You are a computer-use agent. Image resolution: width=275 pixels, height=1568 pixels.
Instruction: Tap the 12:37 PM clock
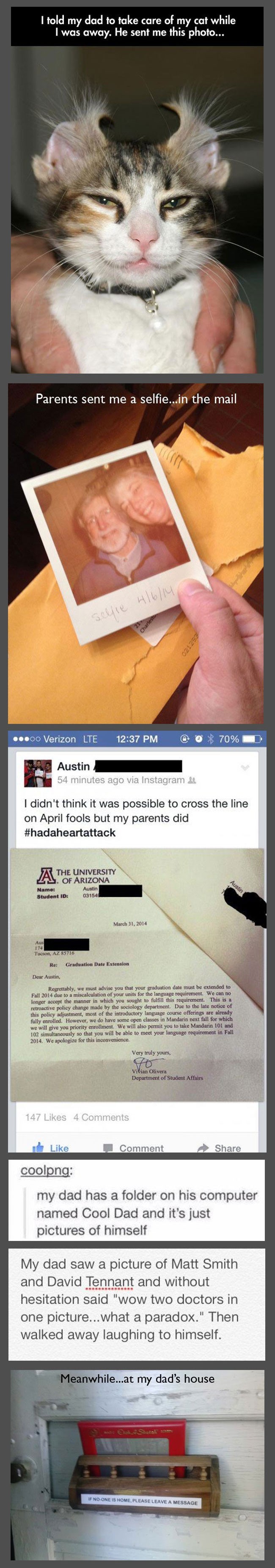[136, 739]
